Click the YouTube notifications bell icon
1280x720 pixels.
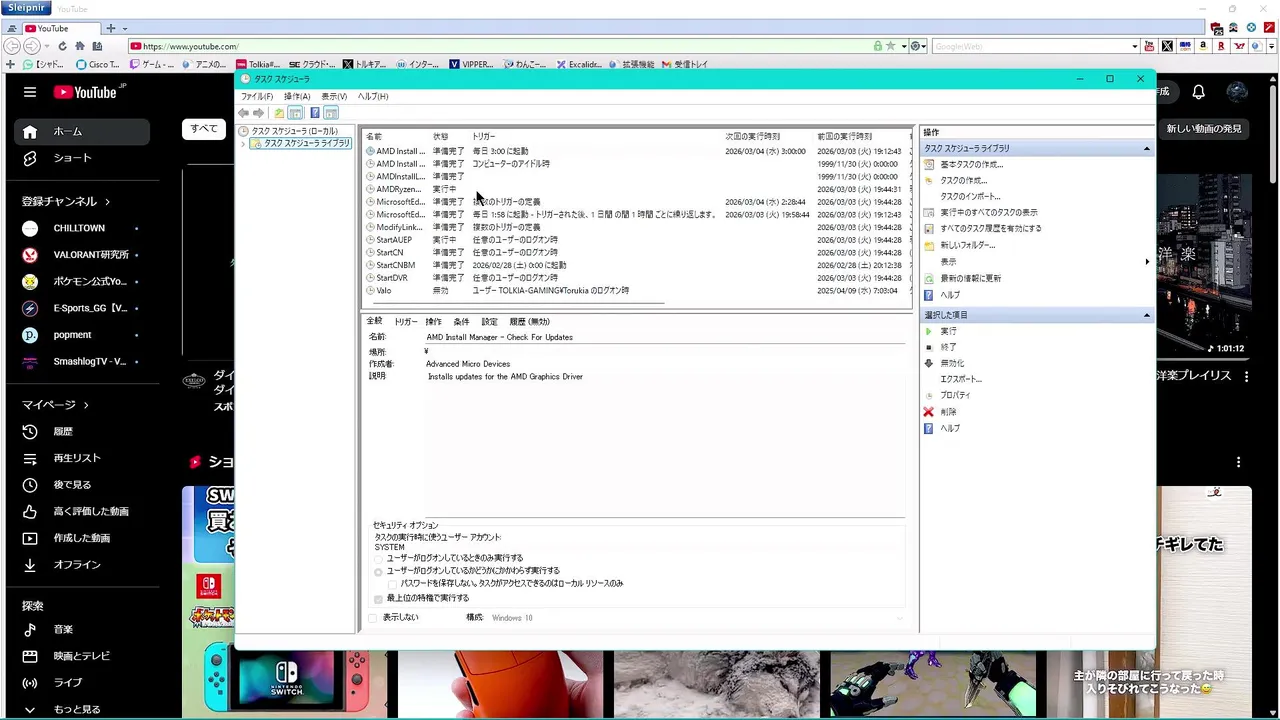coord(1198,92)
